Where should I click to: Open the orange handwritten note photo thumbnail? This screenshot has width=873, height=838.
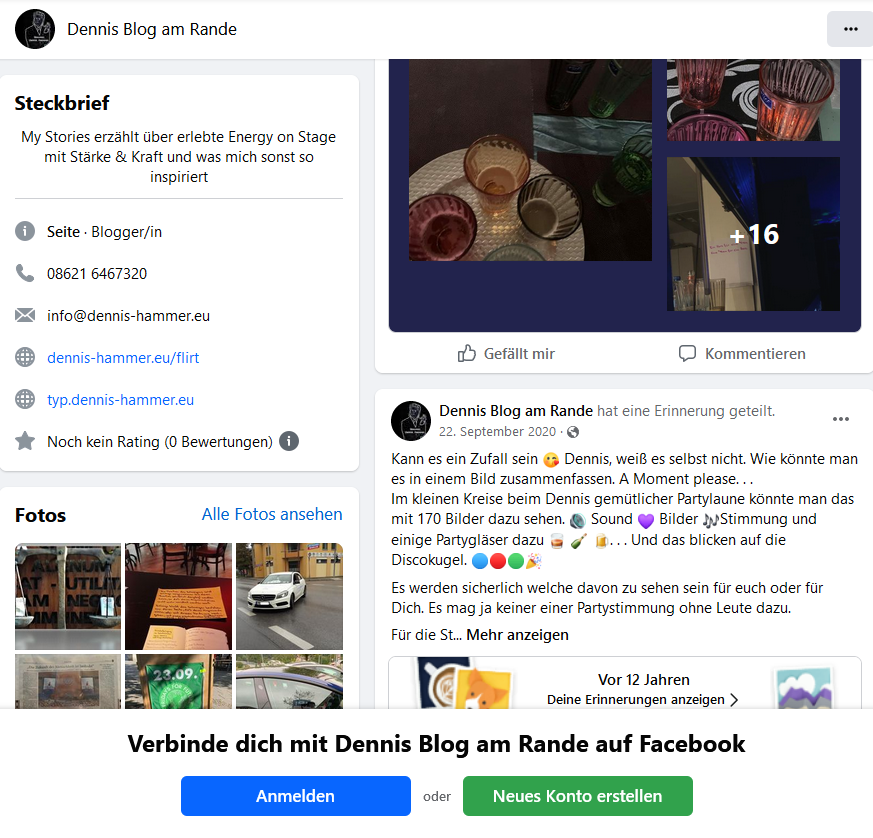[178, 596]
